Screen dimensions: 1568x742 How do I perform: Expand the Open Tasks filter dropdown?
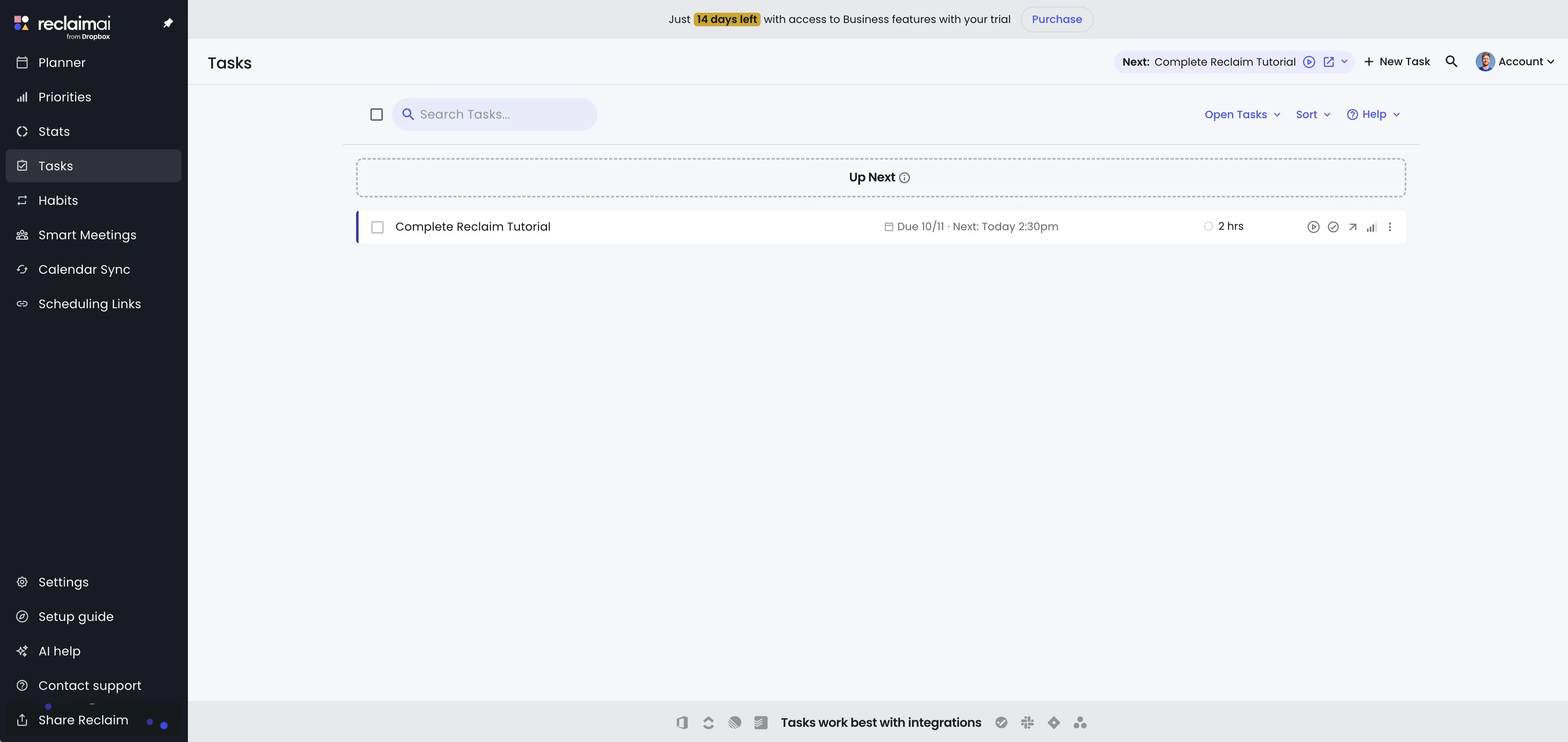[1242, 115]
